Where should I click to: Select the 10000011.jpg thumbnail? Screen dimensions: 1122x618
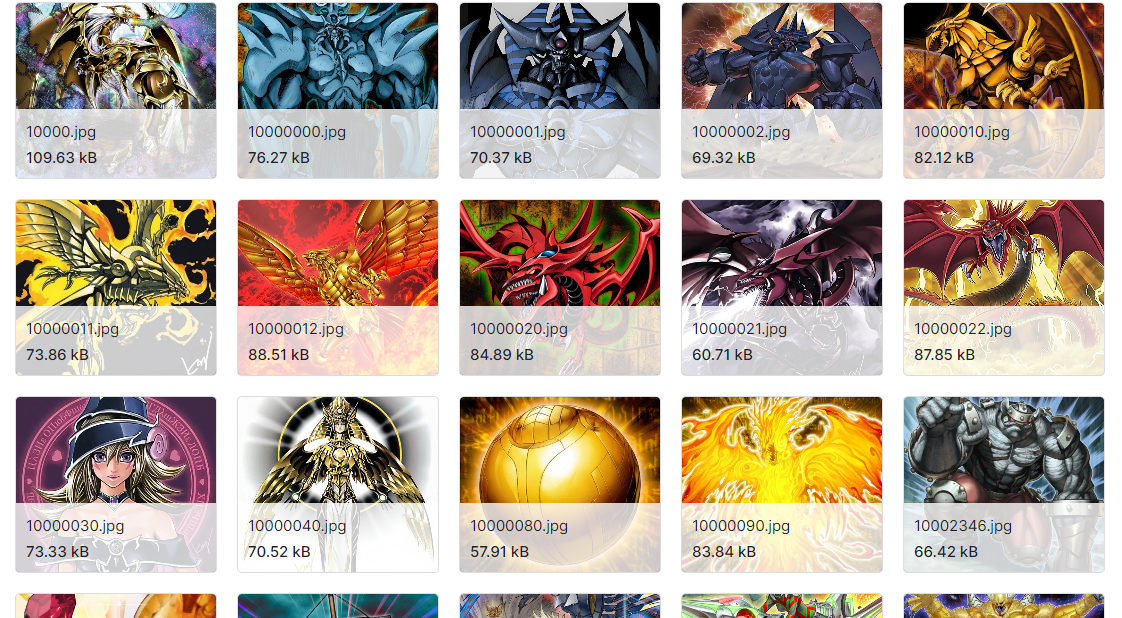pyautogui.click(x=116, y=288)
